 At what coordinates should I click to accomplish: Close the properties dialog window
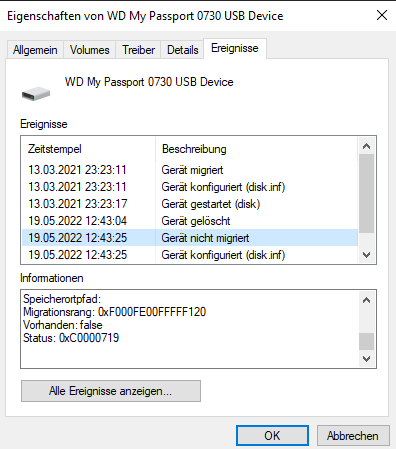pos(382,15)
